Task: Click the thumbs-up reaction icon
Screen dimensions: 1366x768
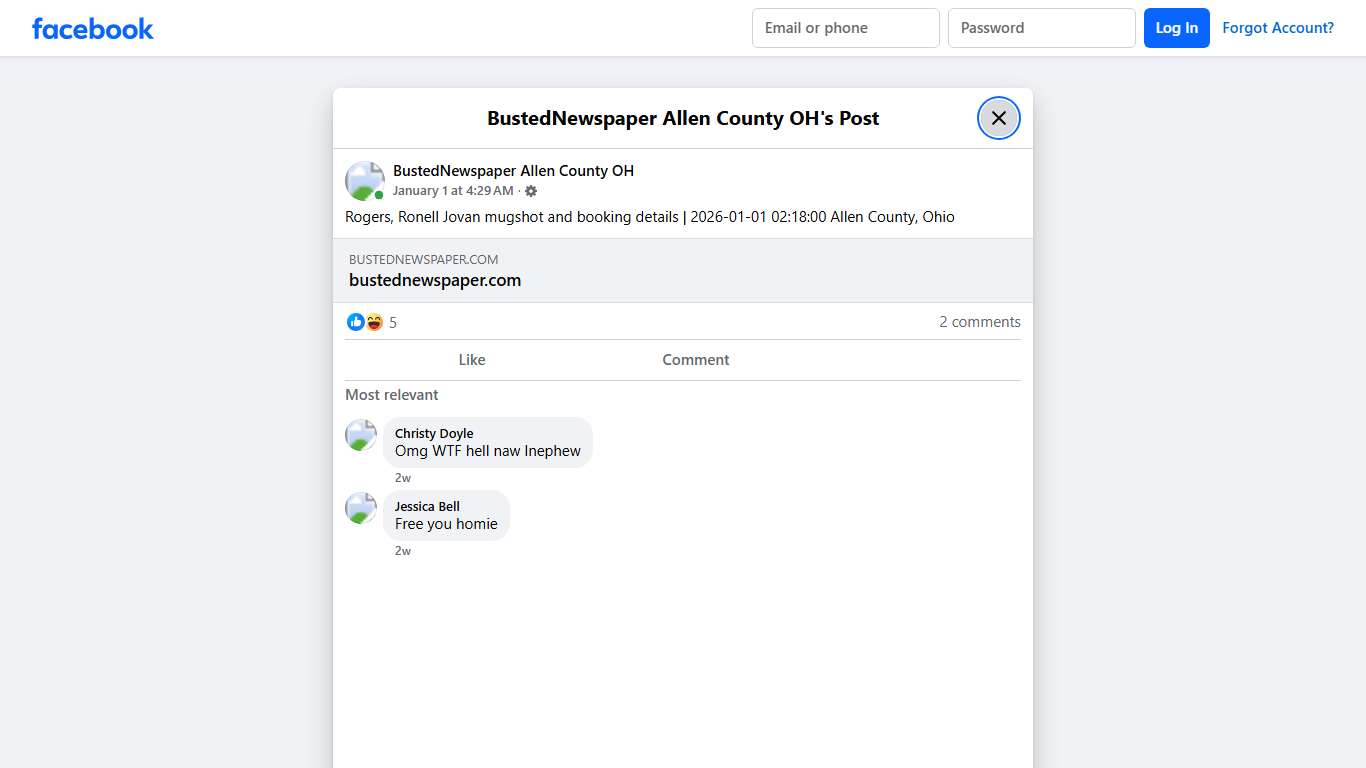Action: (x=356, y=322)
